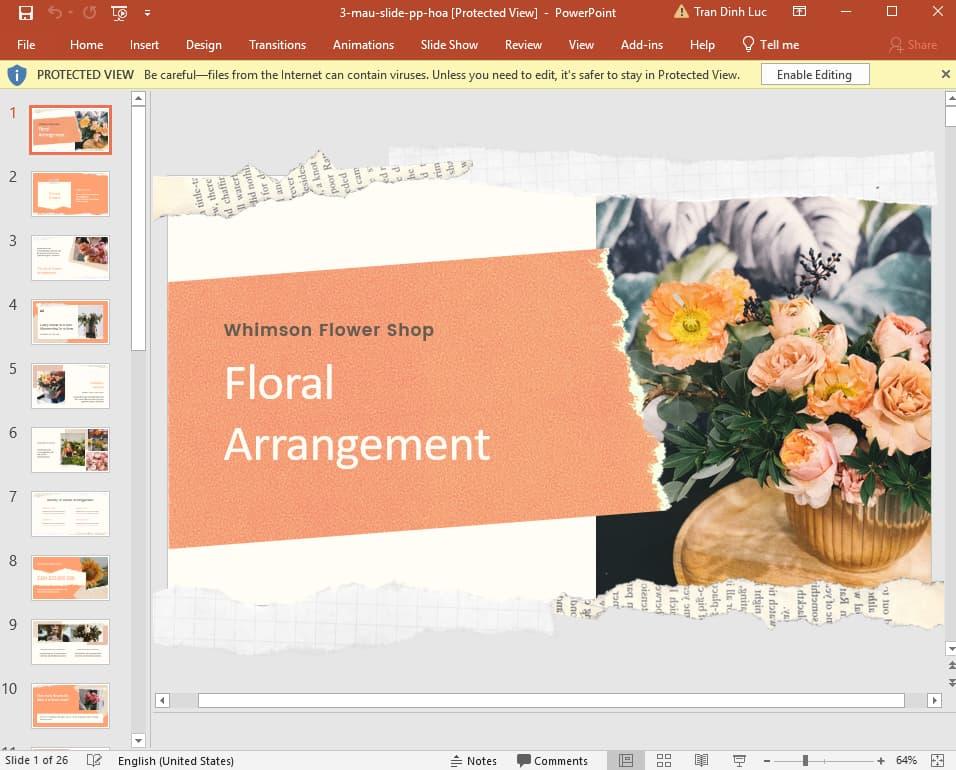Show the Comments pane
The height and width of the screenshot is (770, 956).
pyautogui.click(x=553, y=760)
